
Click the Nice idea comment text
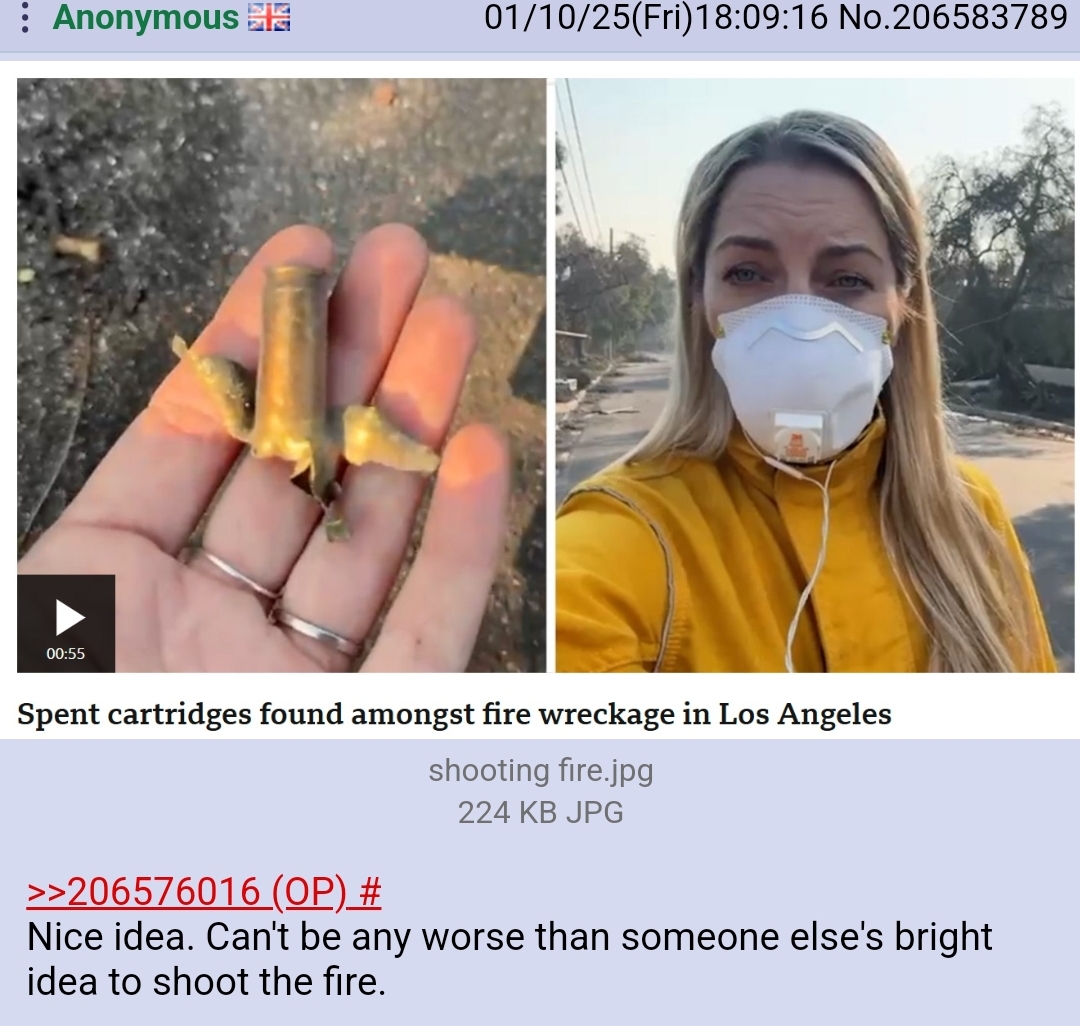pos(510,959)
